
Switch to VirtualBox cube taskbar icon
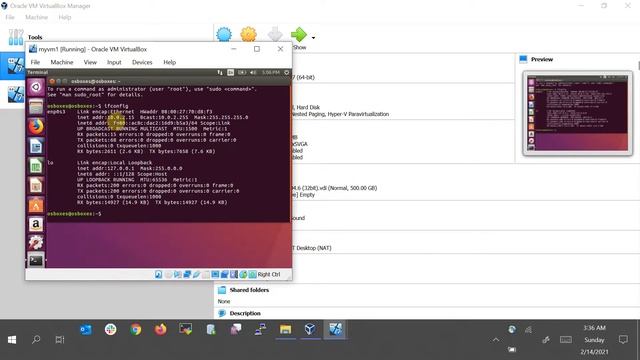[x=310, y=329]
